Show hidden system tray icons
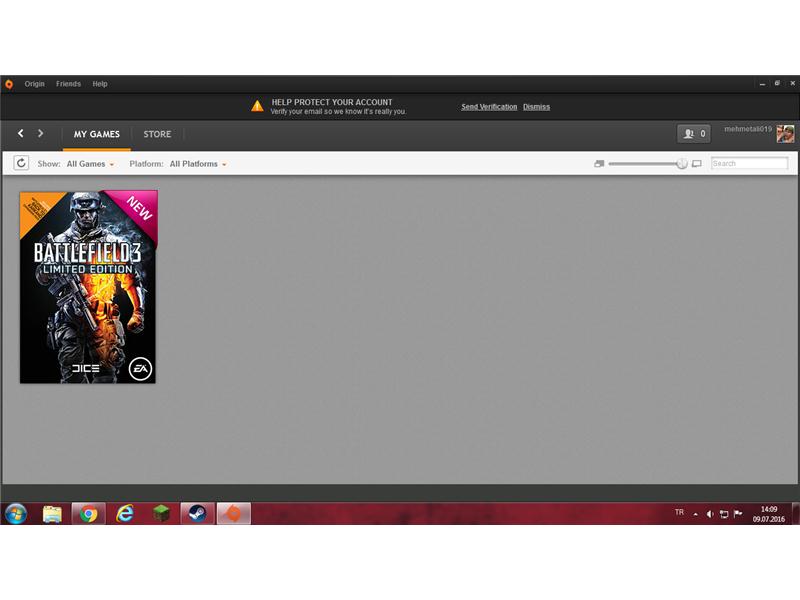This screenshot has height=600, width=800. coord(695,514)
